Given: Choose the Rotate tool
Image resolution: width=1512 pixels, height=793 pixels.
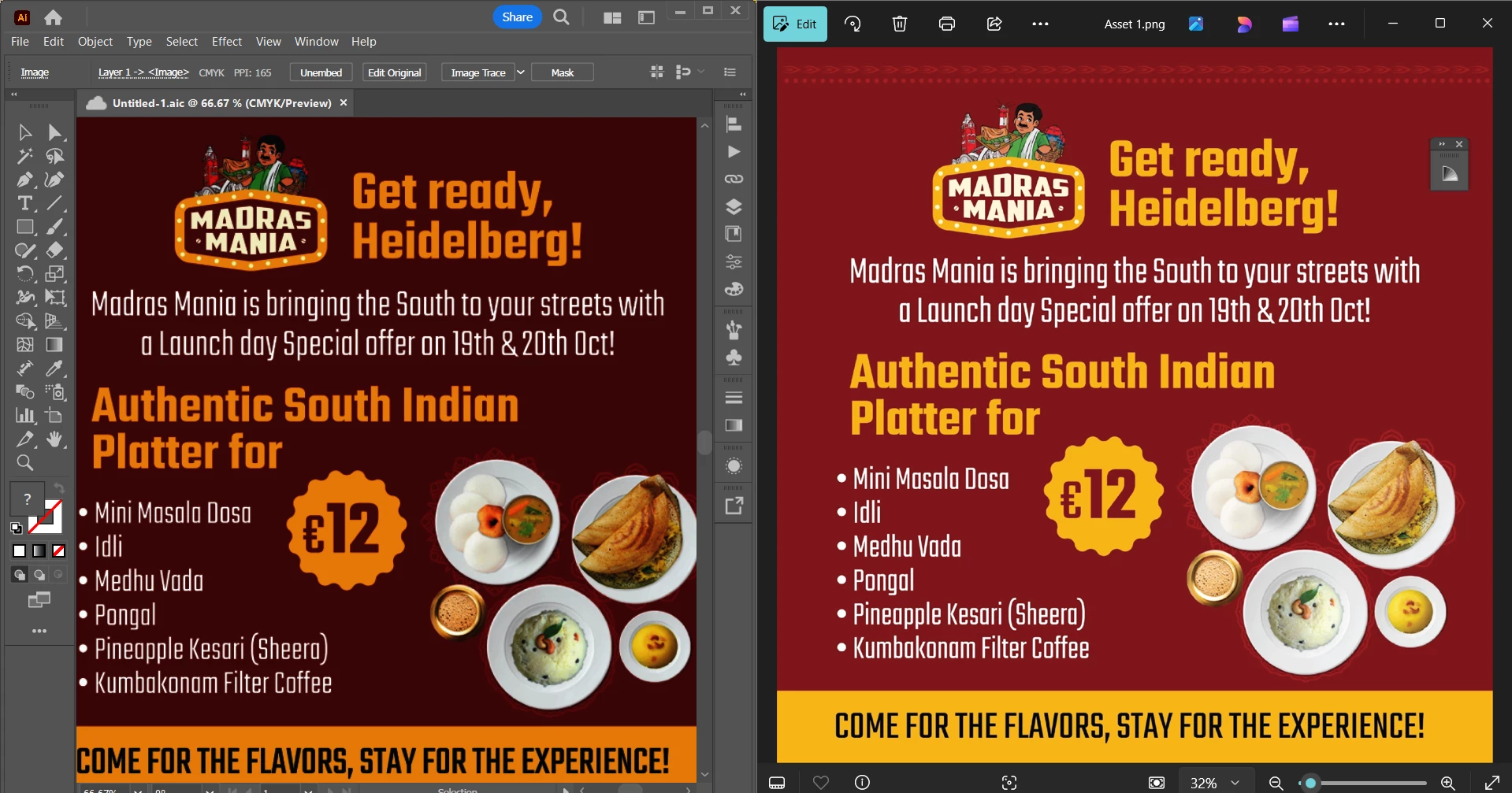Looking at the screenshot, I should coord(25,274).
